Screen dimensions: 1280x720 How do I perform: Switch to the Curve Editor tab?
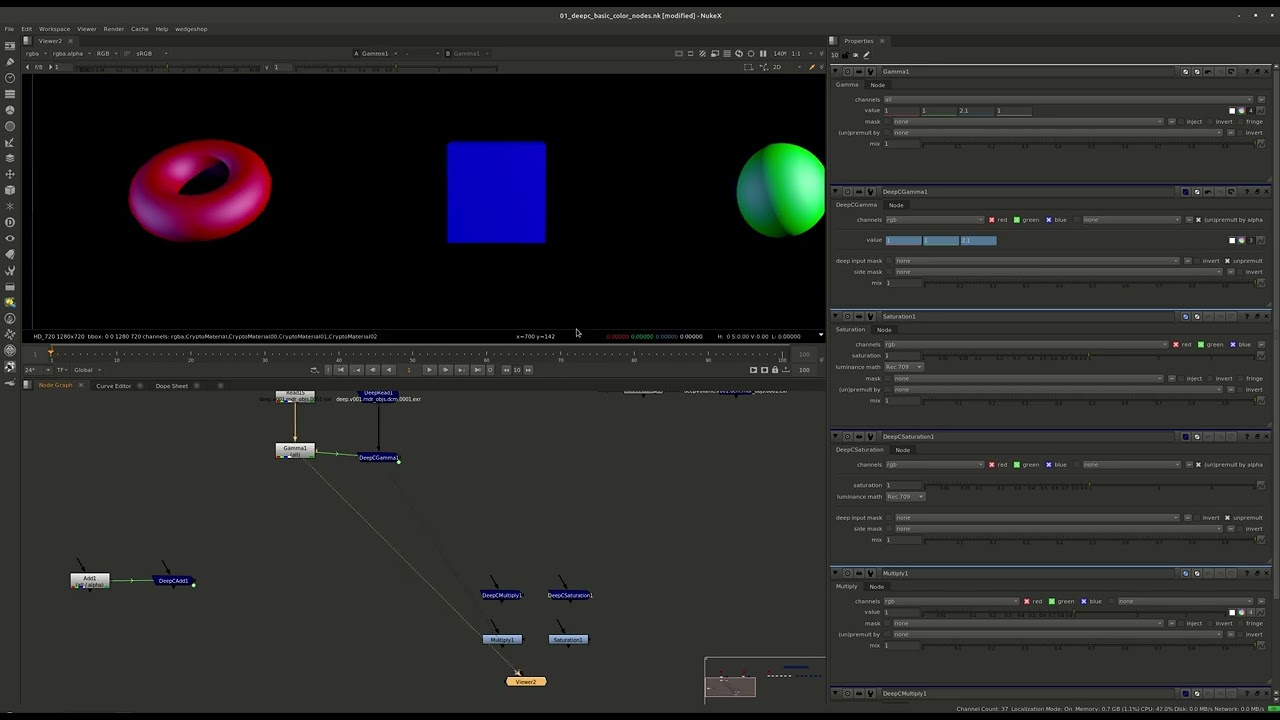pyautogui.click(x=113, y=386)
